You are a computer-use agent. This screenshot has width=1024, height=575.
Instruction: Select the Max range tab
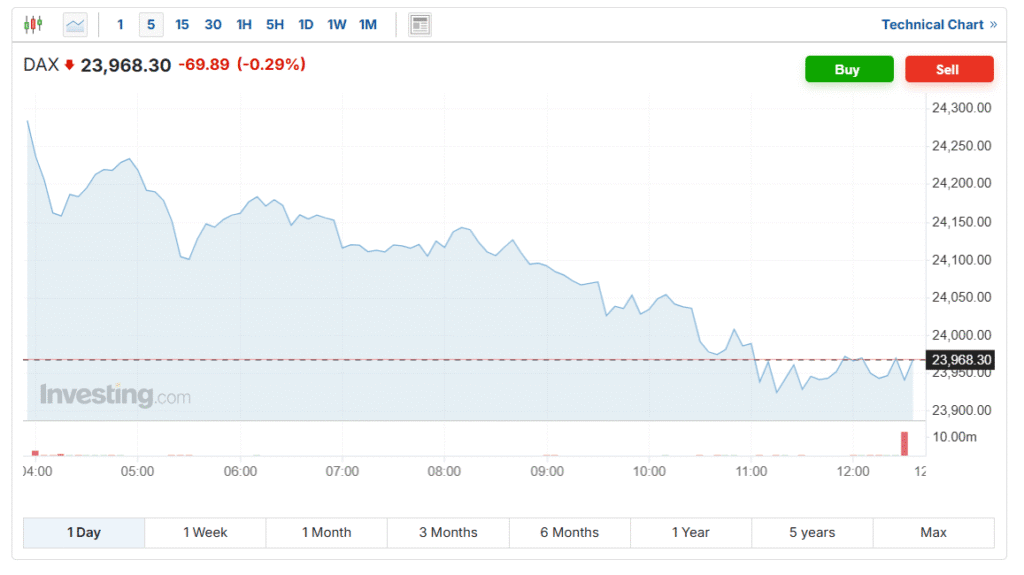(x=933, y=532)
